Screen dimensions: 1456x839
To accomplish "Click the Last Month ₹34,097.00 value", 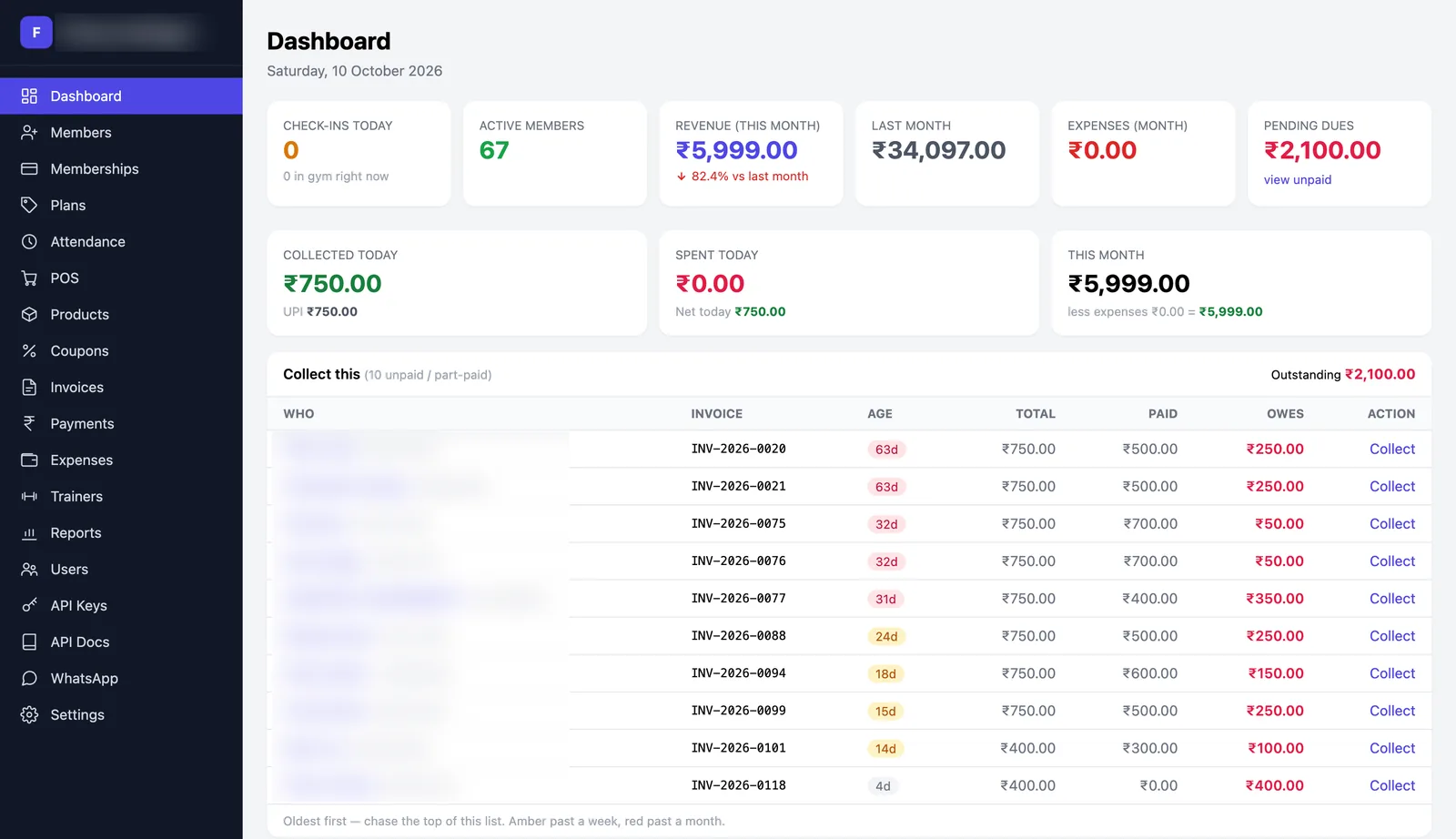I will [938, 150].
